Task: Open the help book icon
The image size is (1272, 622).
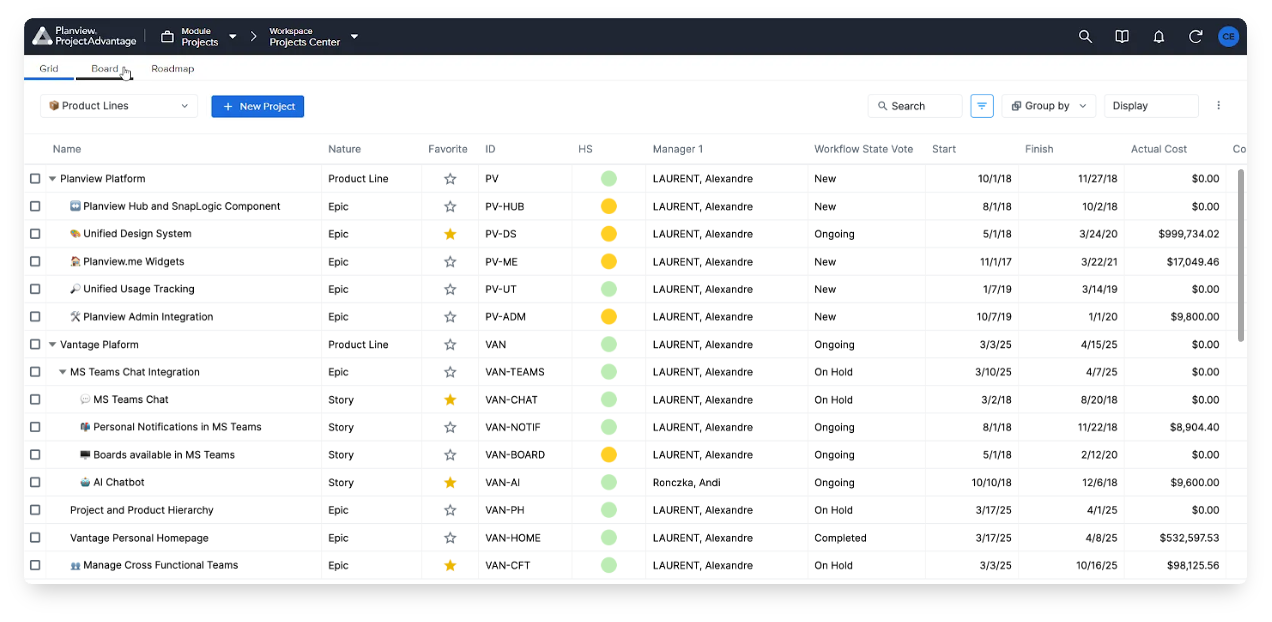Action: [x=1122, y=36]
